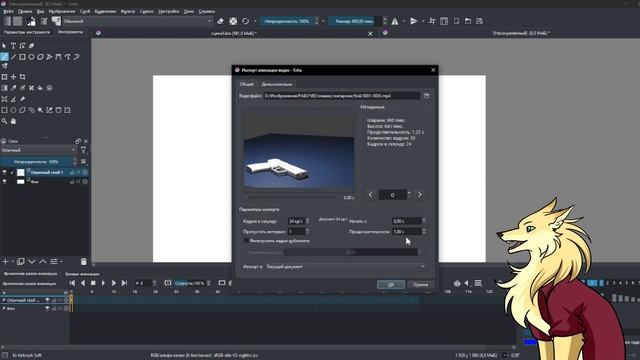Jump to first frame on timeline controls
Viewport: 640px width, 360px height.
(x=72, y=283)
